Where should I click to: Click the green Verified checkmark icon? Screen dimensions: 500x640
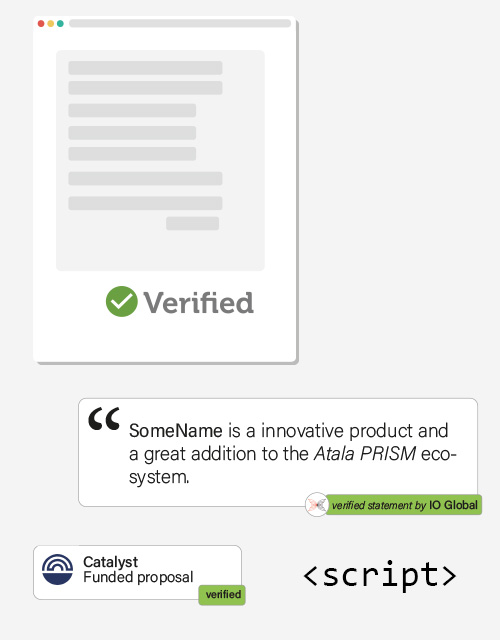tap(122, 301)
